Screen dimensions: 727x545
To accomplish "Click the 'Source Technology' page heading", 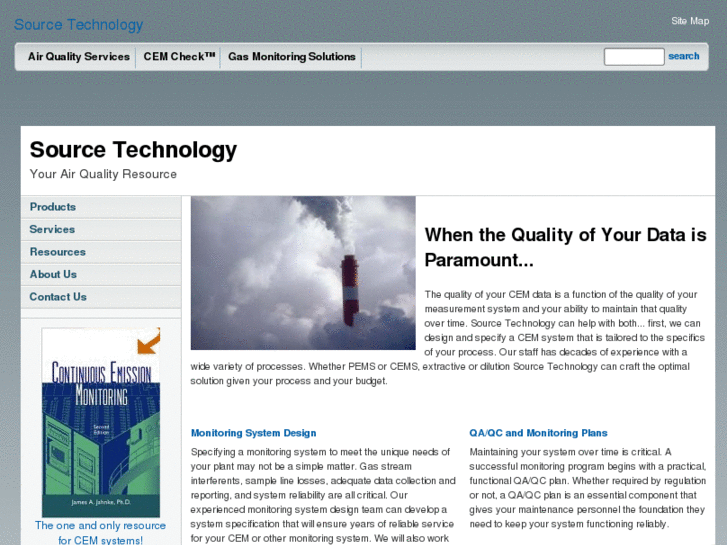I will point(133,150).
